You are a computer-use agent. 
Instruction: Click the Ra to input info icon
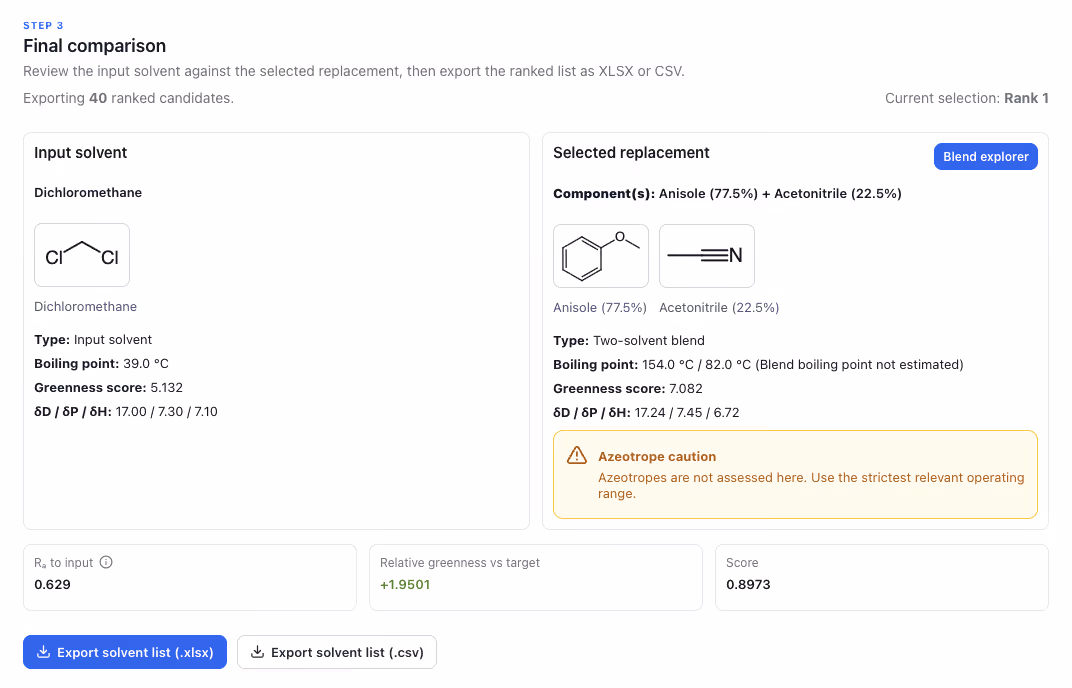click(x=106, y=562)
